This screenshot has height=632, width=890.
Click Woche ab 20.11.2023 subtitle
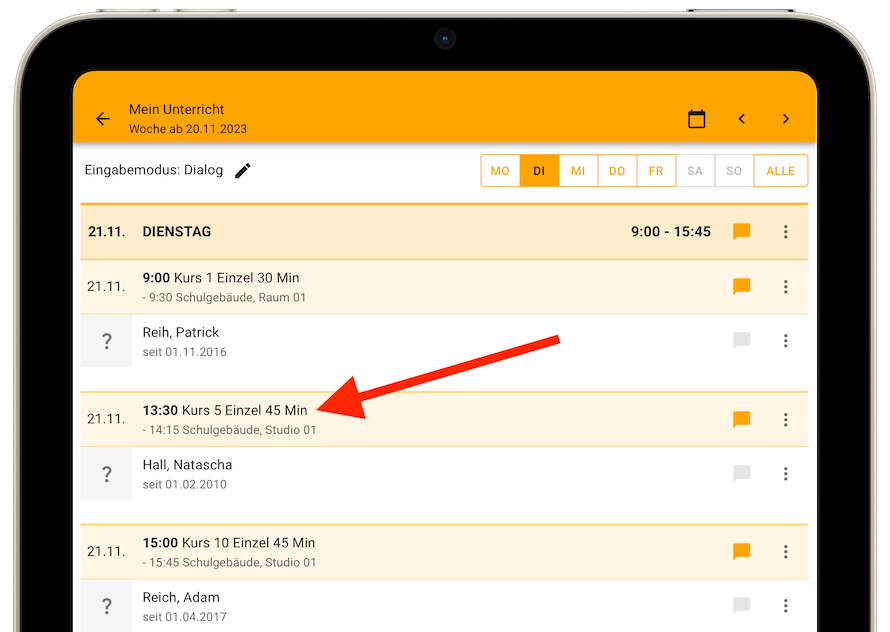click(188, 129)
